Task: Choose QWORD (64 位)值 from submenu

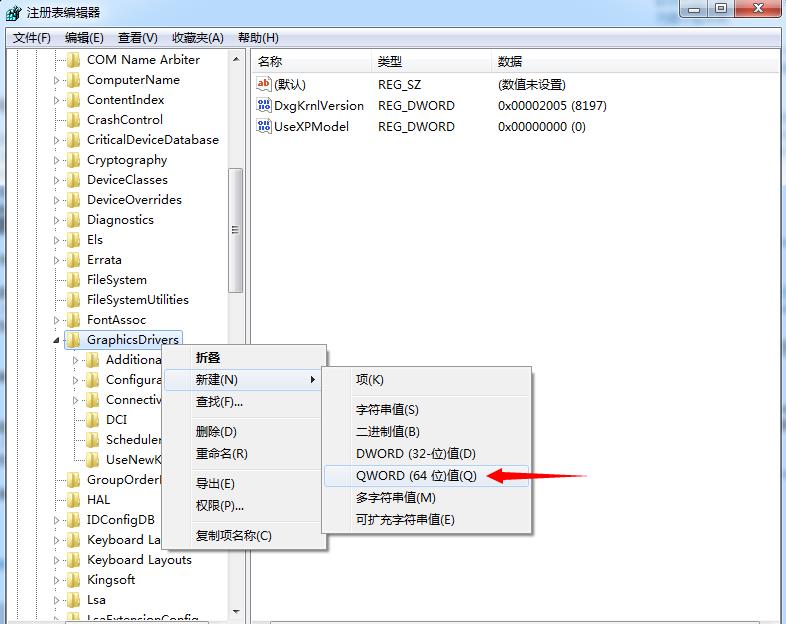Action: pos(416,476)
